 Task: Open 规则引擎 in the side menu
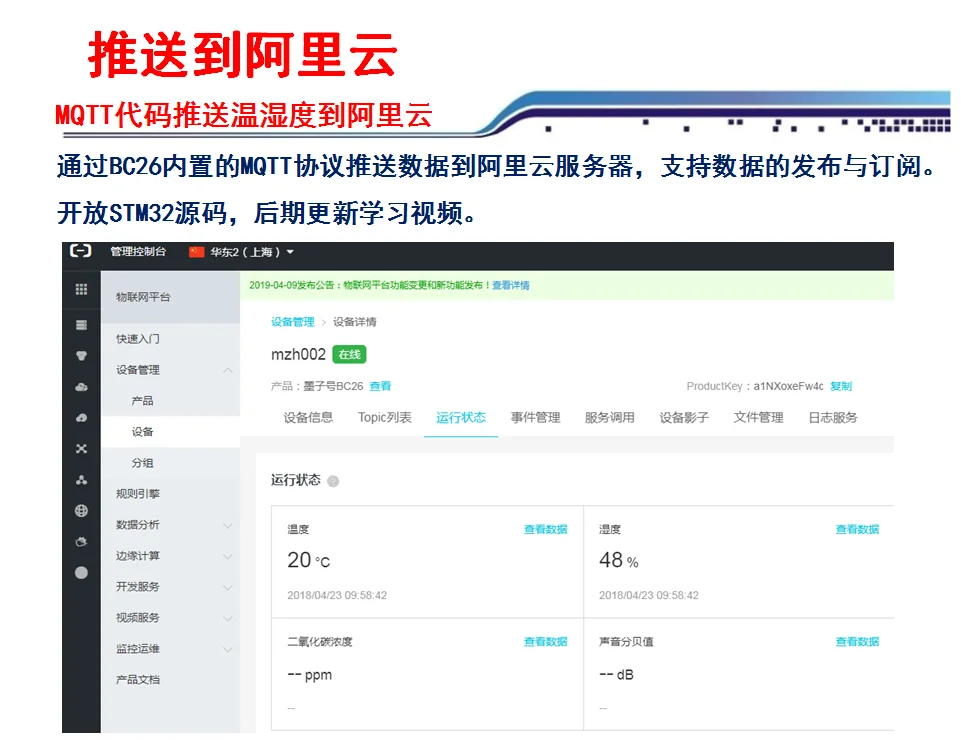click(138, 494)
